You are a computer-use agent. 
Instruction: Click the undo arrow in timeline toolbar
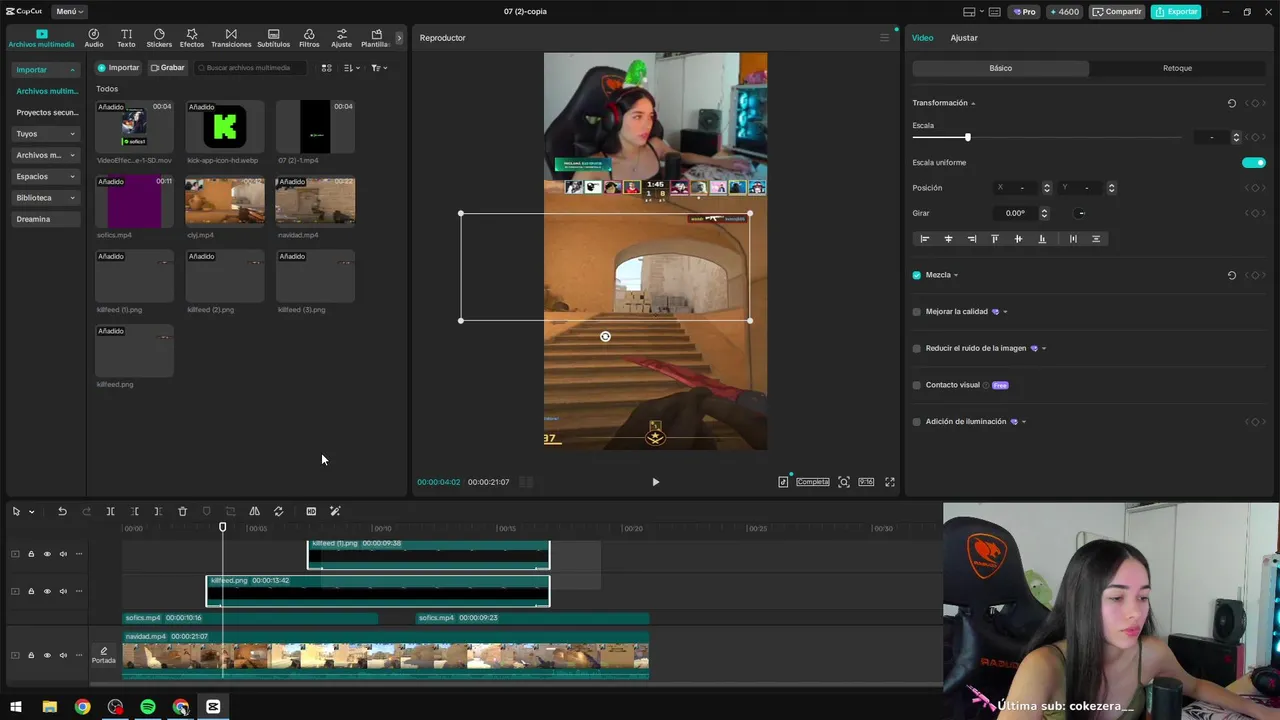pyautogui.click(x=62, y=511)
